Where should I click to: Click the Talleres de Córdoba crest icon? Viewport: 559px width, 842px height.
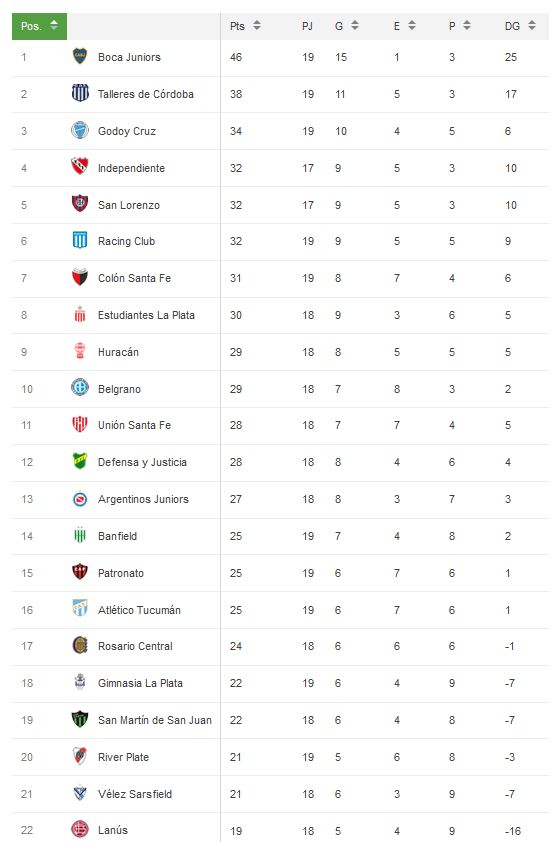pos(80,93)
